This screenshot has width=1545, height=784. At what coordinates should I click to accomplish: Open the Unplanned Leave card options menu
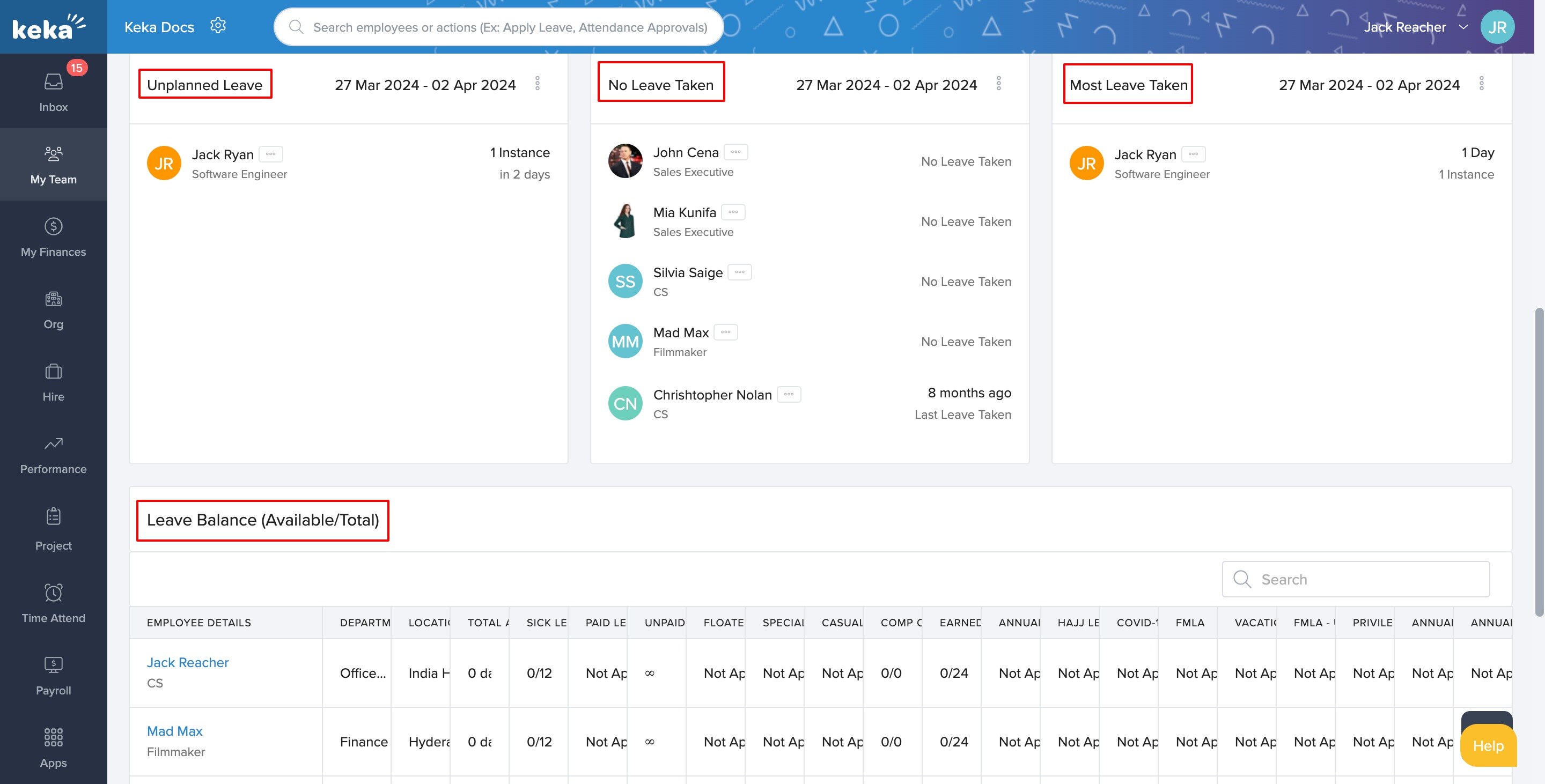(x=538, y=84)
